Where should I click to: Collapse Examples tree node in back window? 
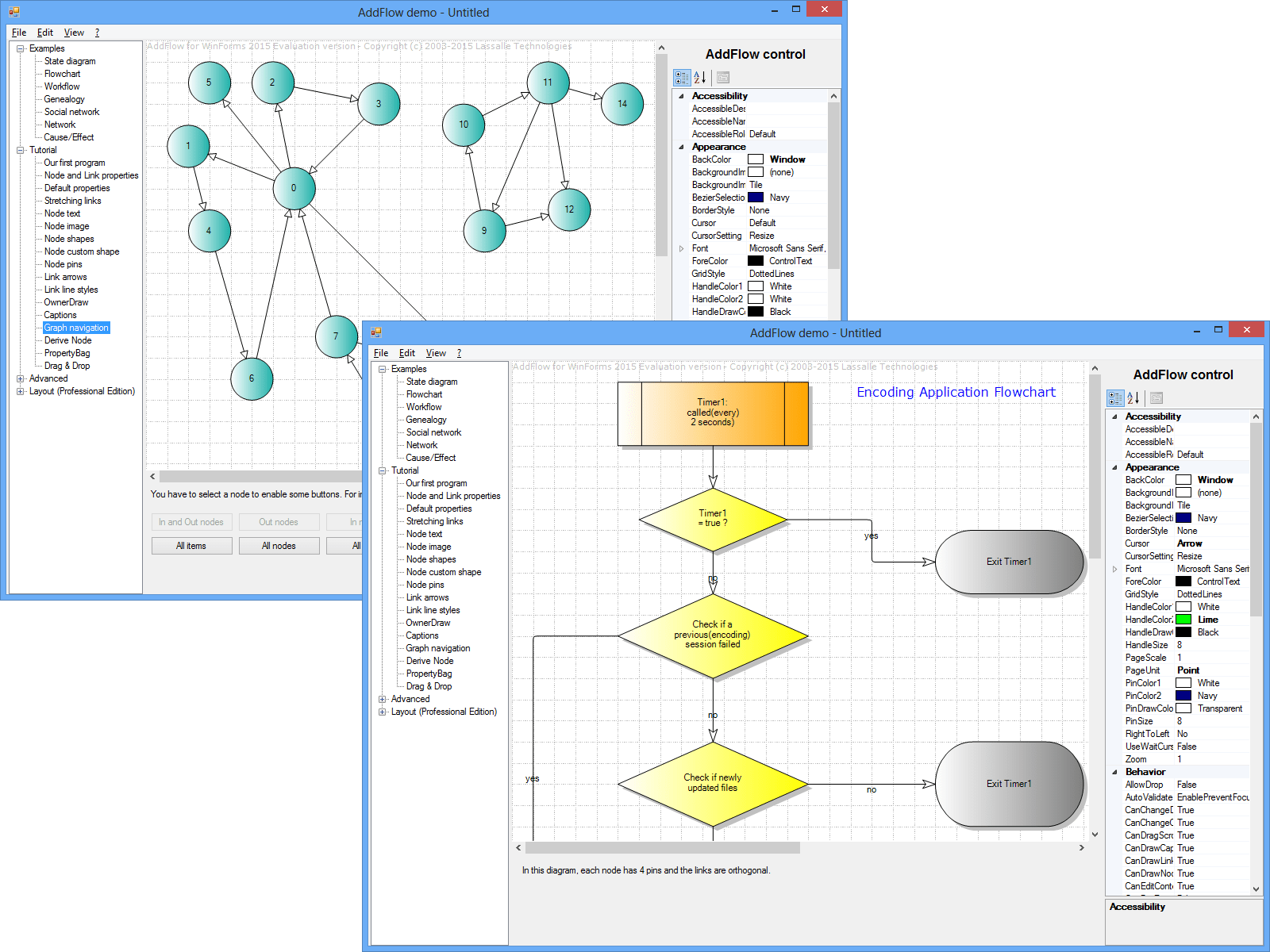(x=21, y=48)
